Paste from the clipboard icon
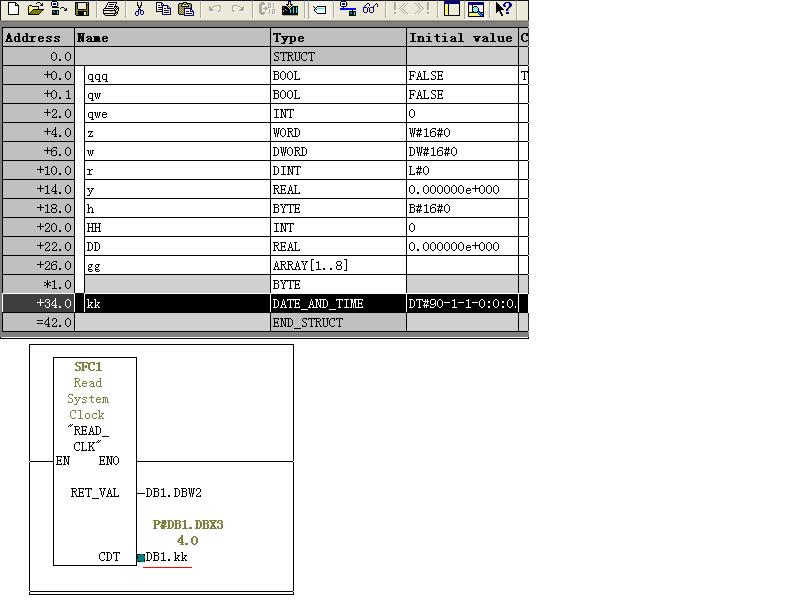794x601 pixels. [x=186, y=9]
